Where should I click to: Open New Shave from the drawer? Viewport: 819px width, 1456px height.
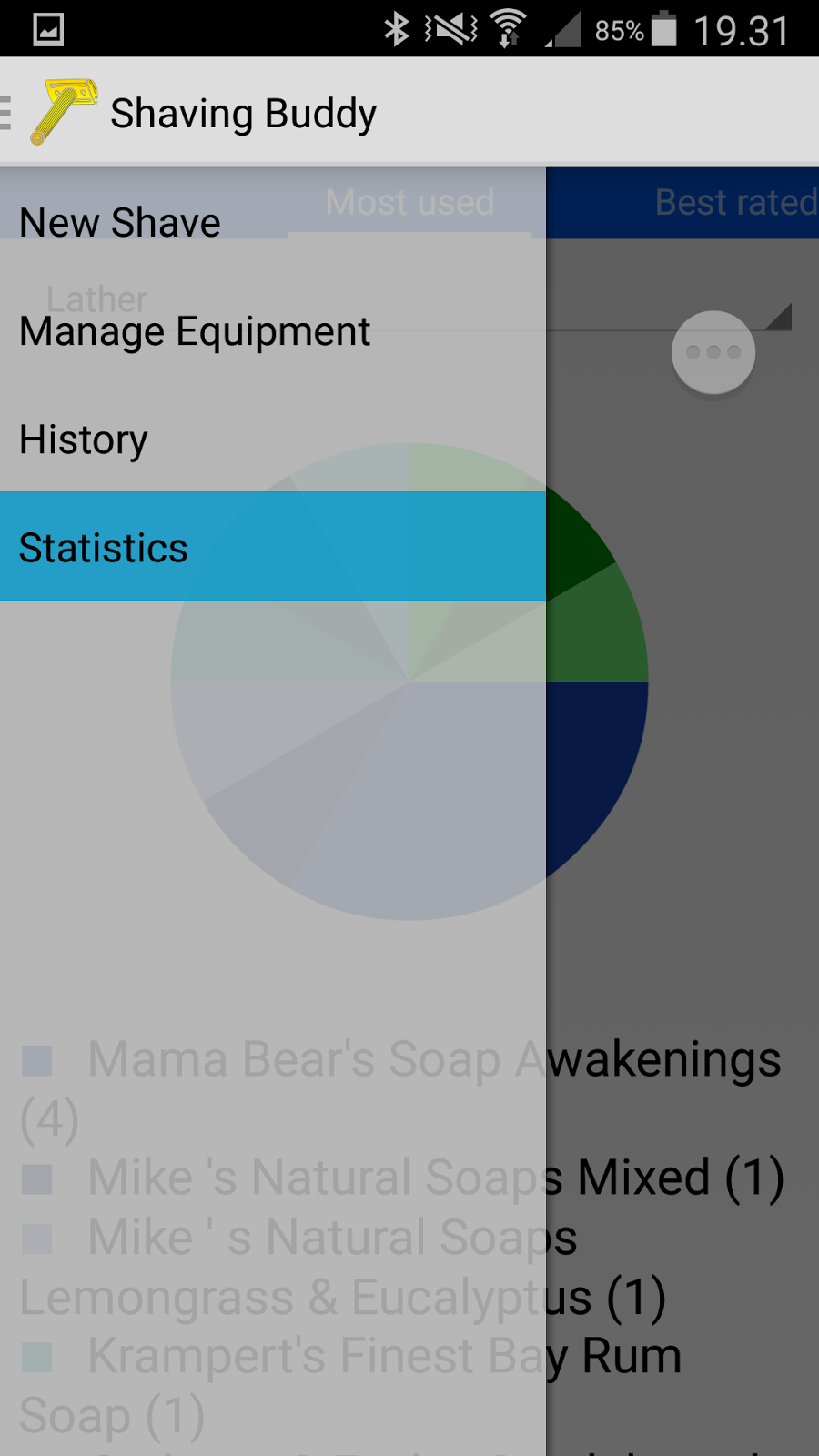pos(120,223)
